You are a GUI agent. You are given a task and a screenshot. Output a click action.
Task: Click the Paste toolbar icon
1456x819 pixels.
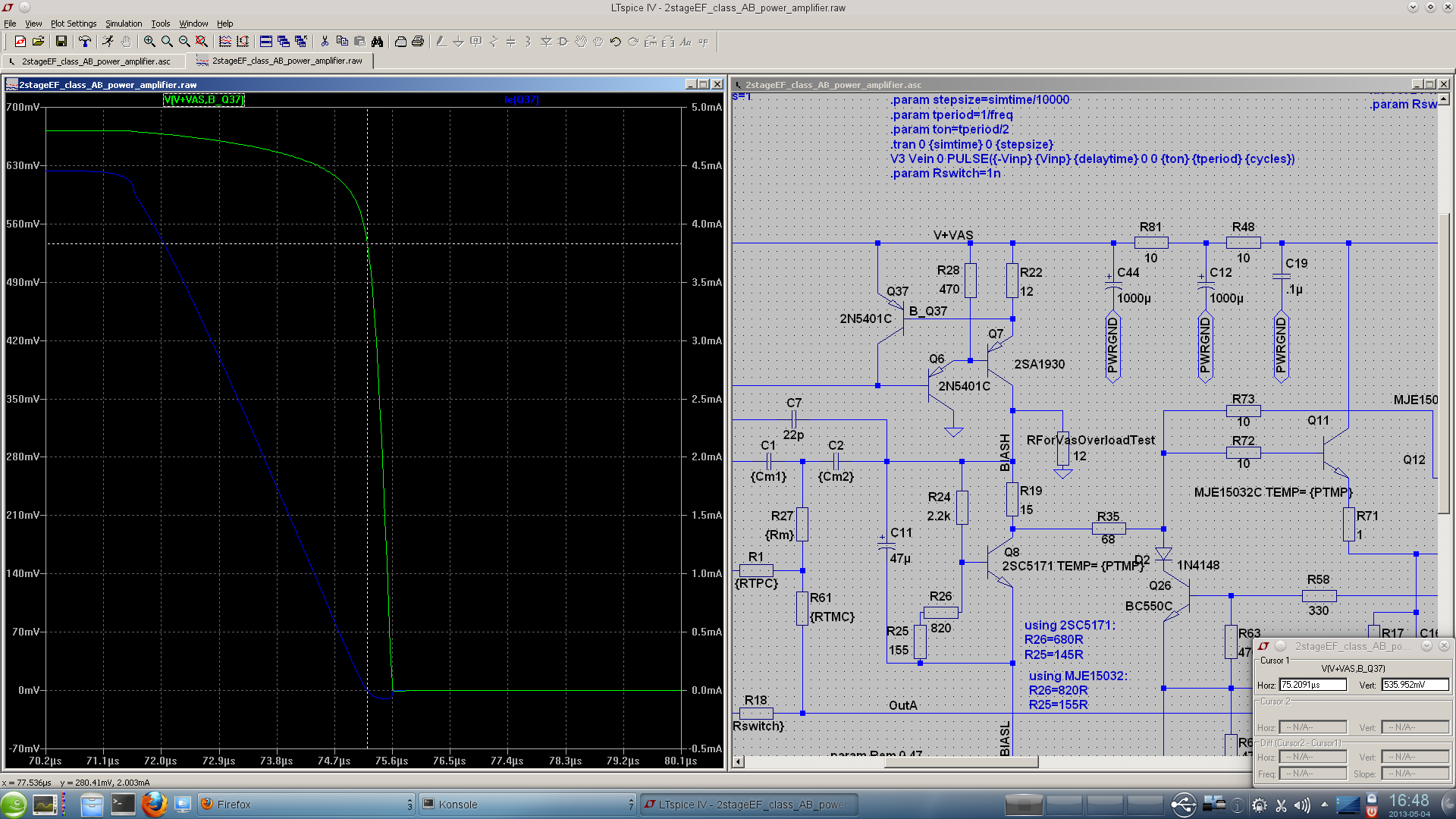coord(359,42)
